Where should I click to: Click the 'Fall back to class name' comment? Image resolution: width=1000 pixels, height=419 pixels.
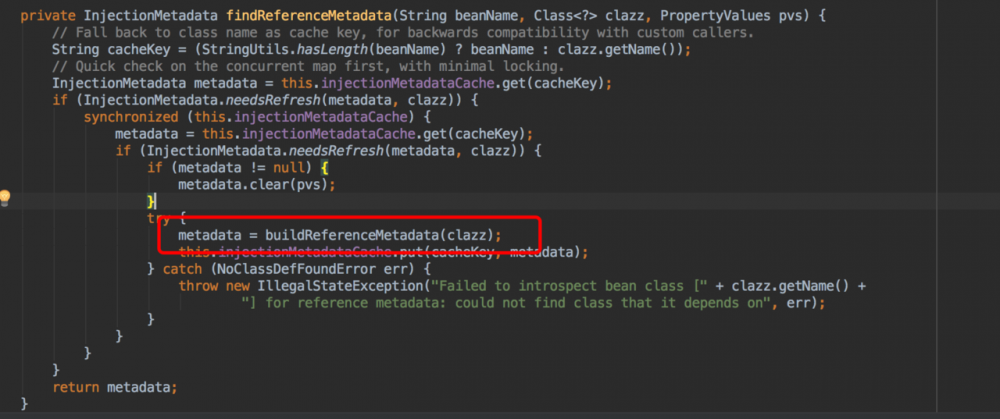coord(403,33)
